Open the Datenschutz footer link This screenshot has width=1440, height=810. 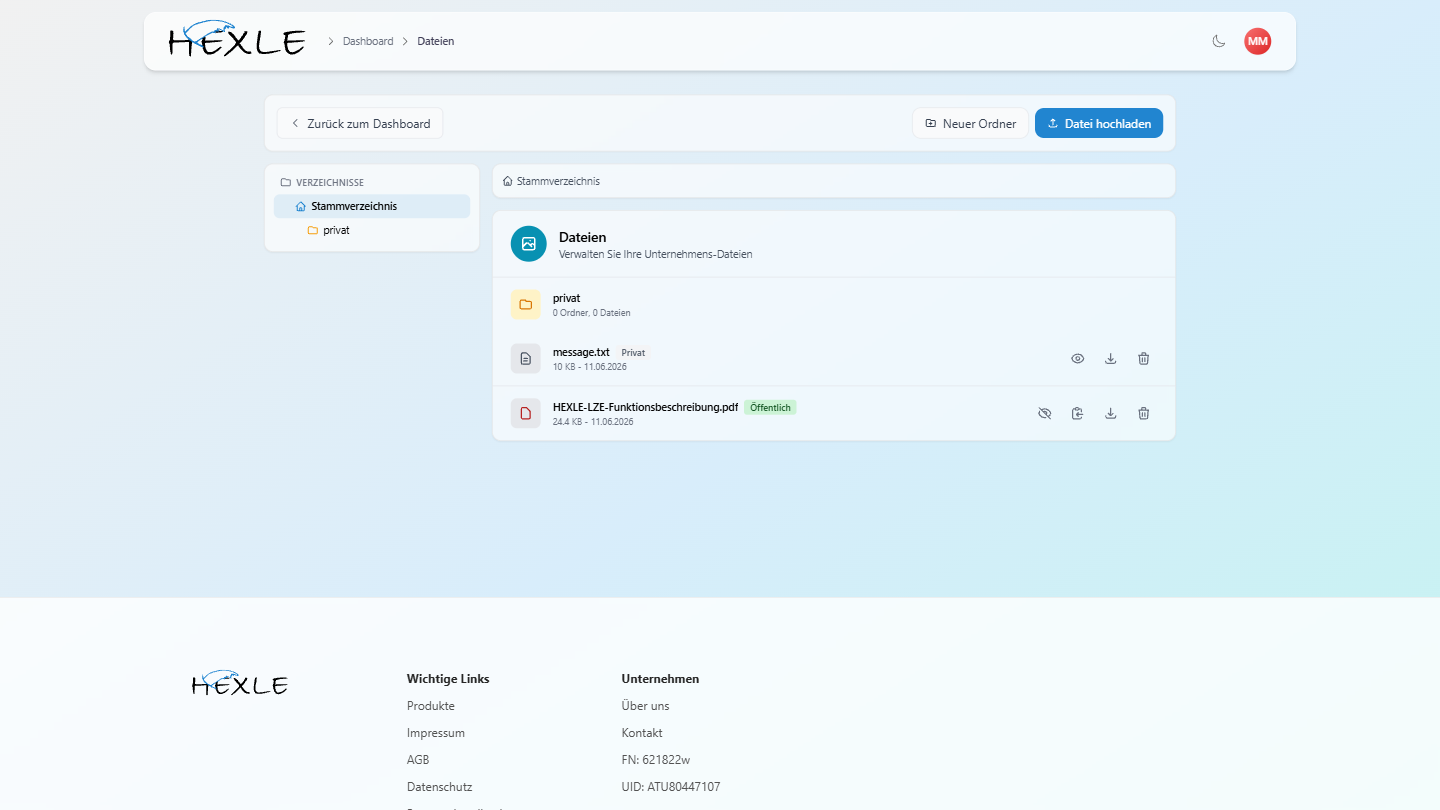440,787
